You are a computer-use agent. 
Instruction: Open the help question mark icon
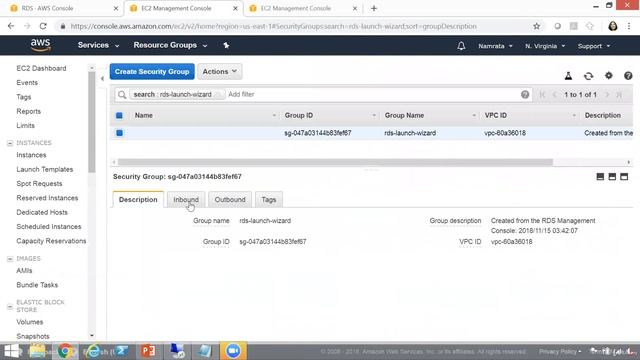[x=628, y=76]
